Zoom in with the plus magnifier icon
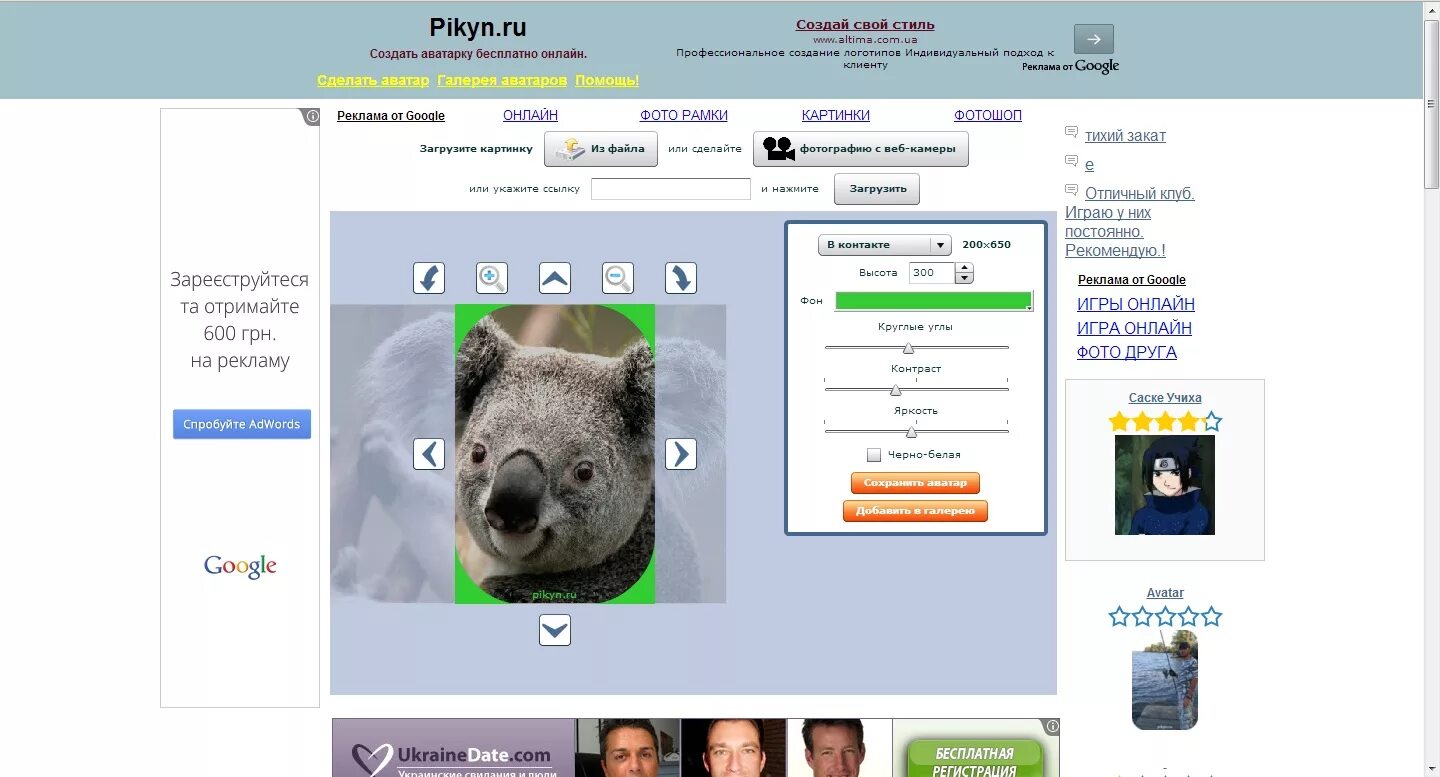Viewport: 1440px width, 777px height. click(492, 278)
